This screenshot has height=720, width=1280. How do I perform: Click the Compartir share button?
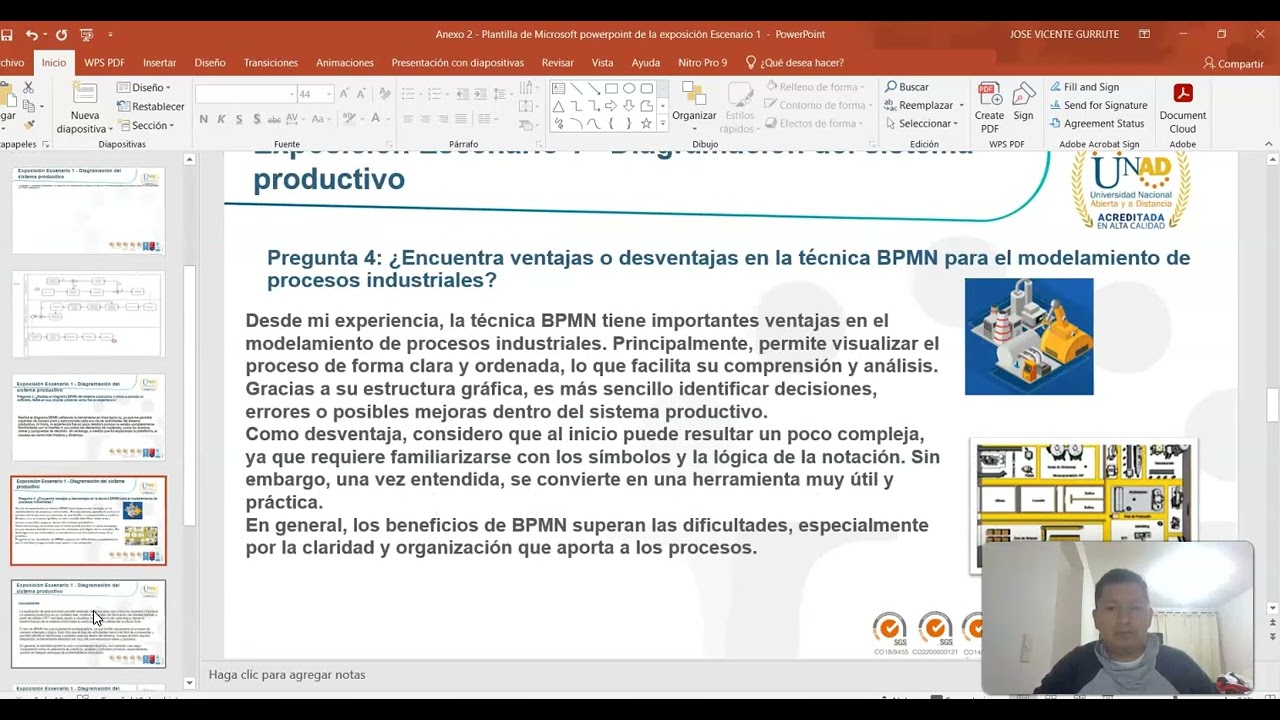(x=1234, y=63)
